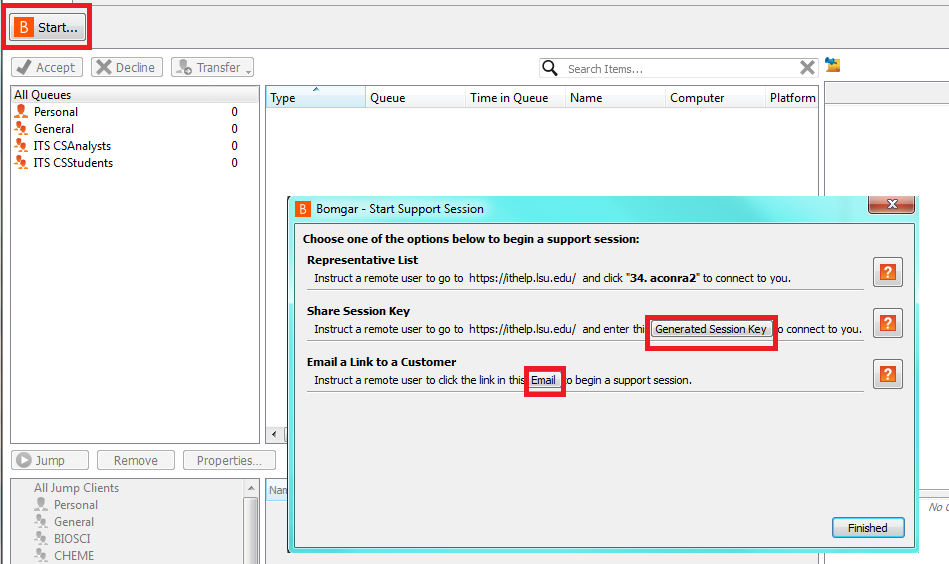Click the Accept button
The height and width of the screenshot is (564, 949).
(47, 67)
